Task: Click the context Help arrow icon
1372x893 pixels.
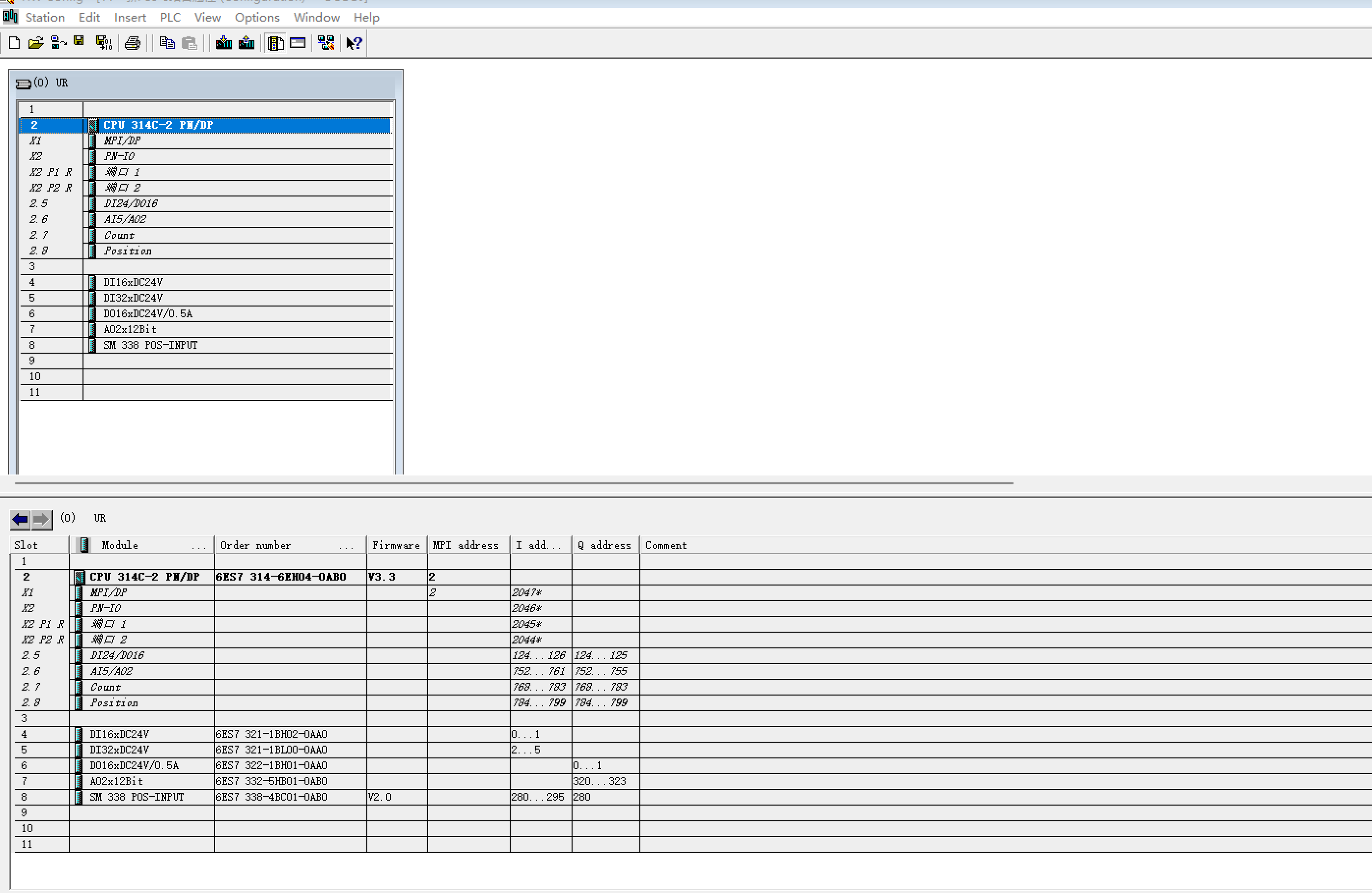Action: click(x=354, y=43)
